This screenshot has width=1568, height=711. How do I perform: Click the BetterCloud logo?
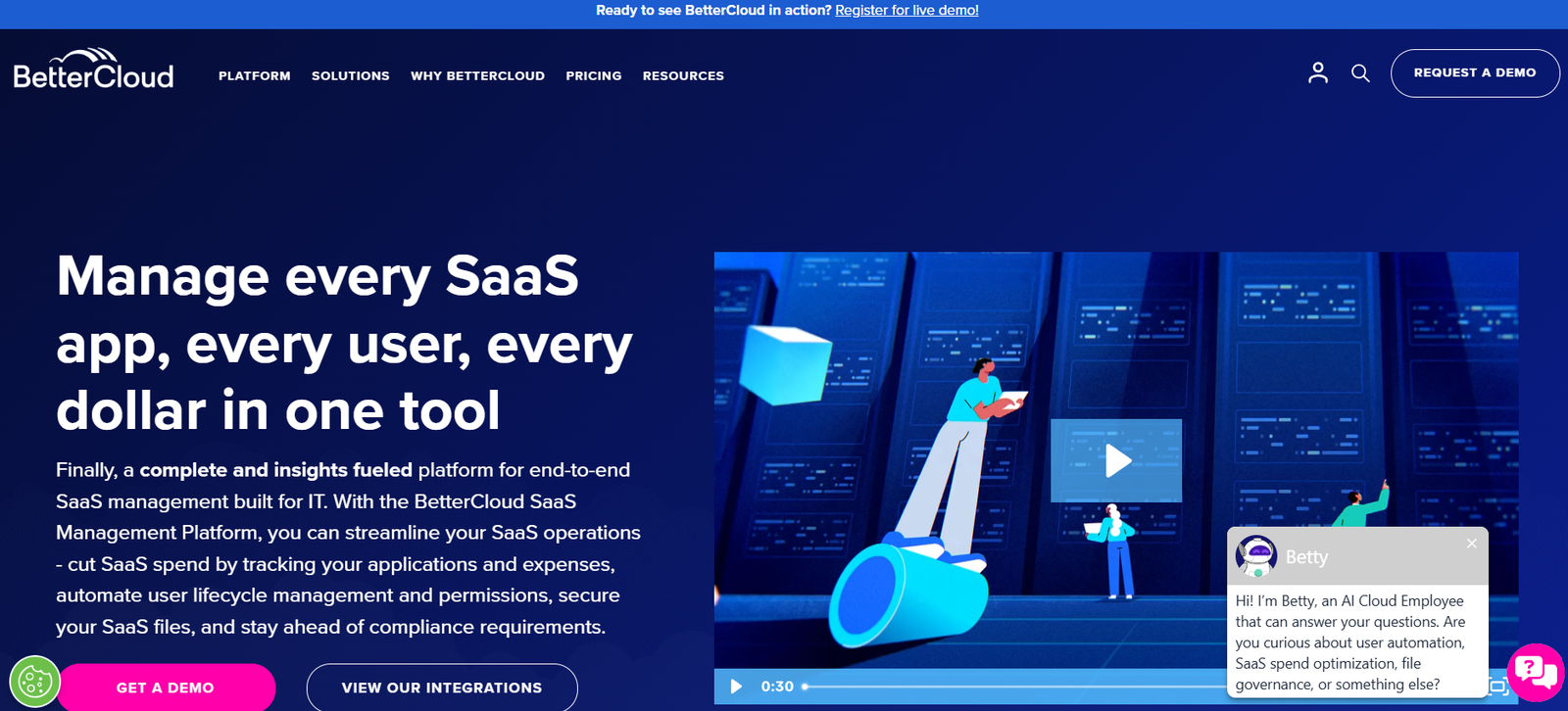93,71
